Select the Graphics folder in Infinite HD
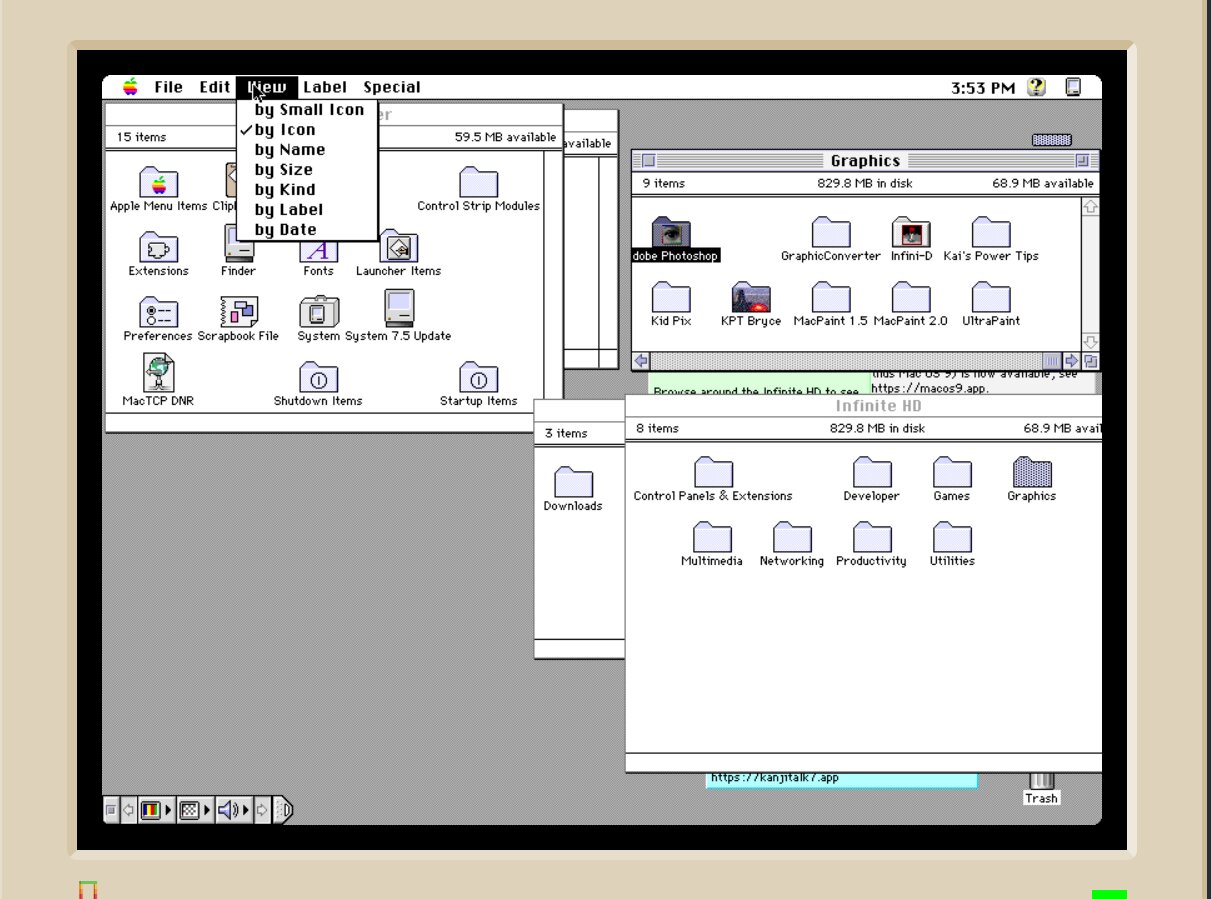 (x=1032, y=472)
